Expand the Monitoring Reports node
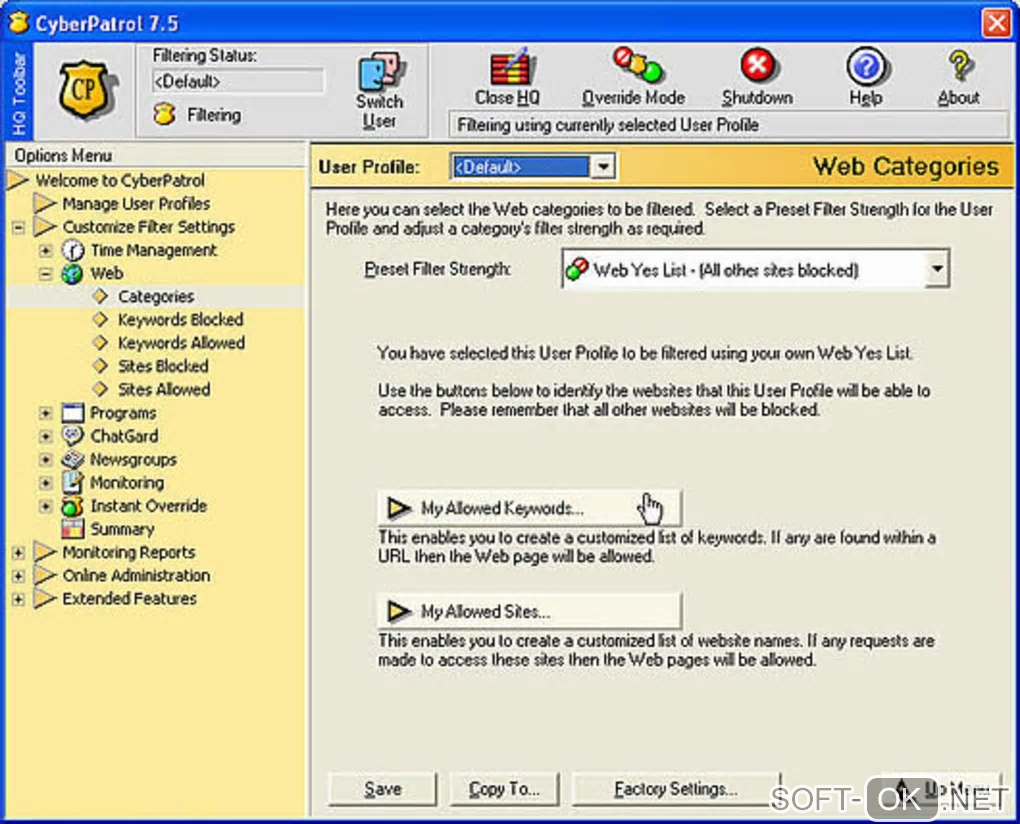 point(18,553)
